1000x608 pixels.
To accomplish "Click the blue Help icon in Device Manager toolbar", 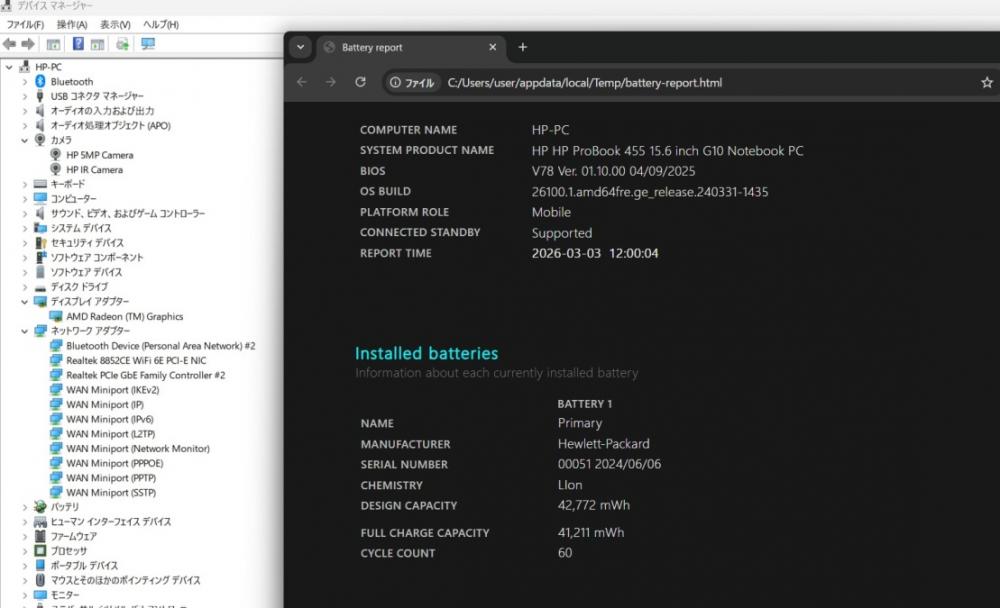I will coord(78,44).
